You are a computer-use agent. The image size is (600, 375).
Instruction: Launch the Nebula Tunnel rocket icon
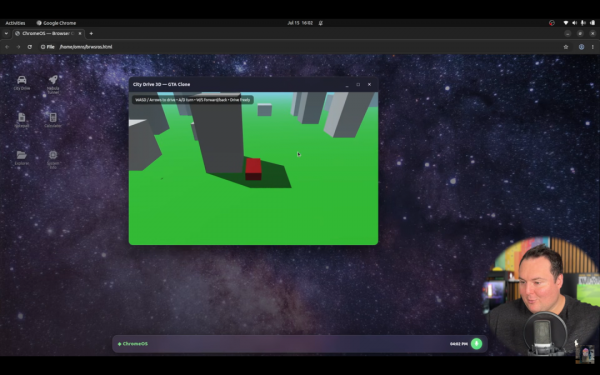(x=53, y=83)
